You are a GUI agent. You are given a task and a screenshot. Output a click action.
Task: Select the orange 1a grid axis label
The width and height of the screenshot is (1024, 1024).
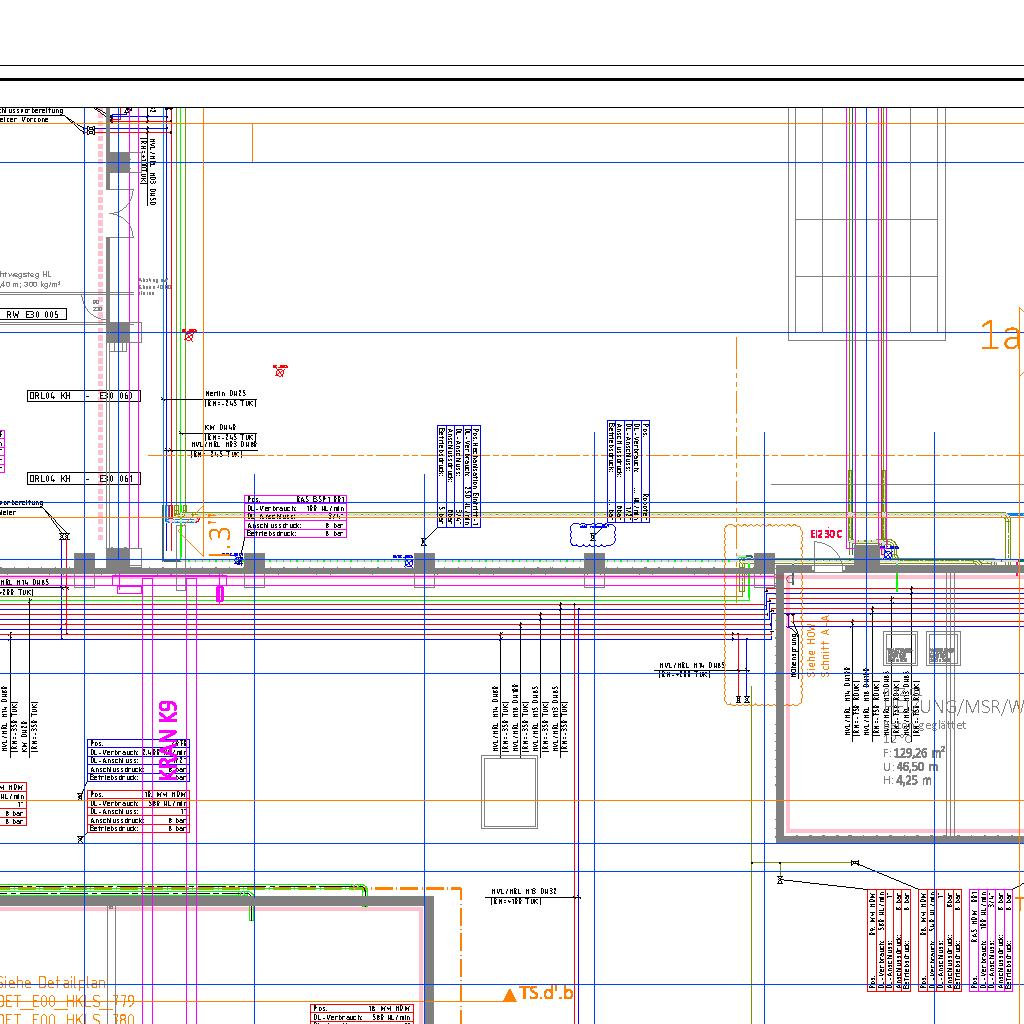[x=998, y=336]
